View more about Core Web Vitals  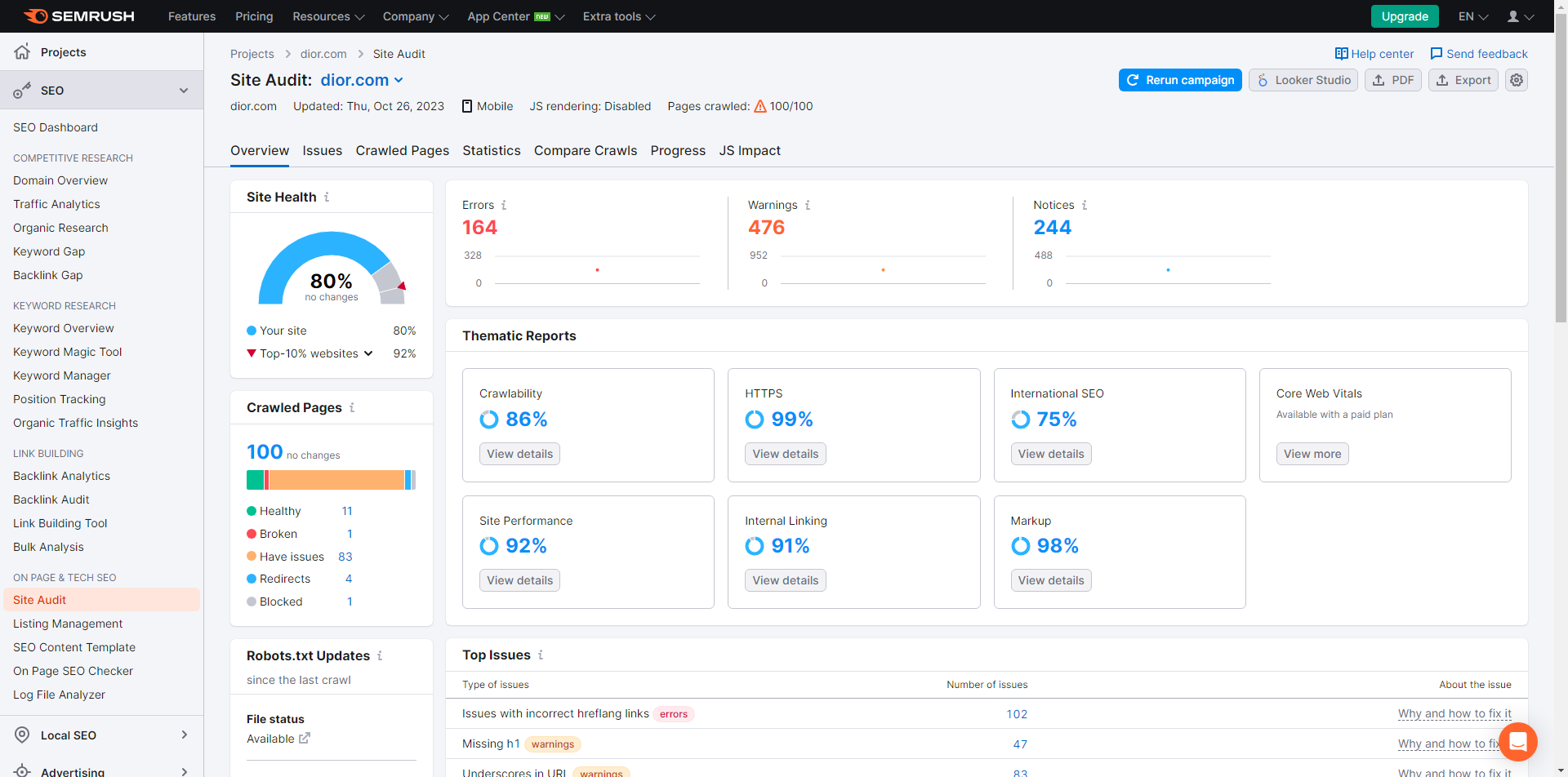tap(1312, 454)
